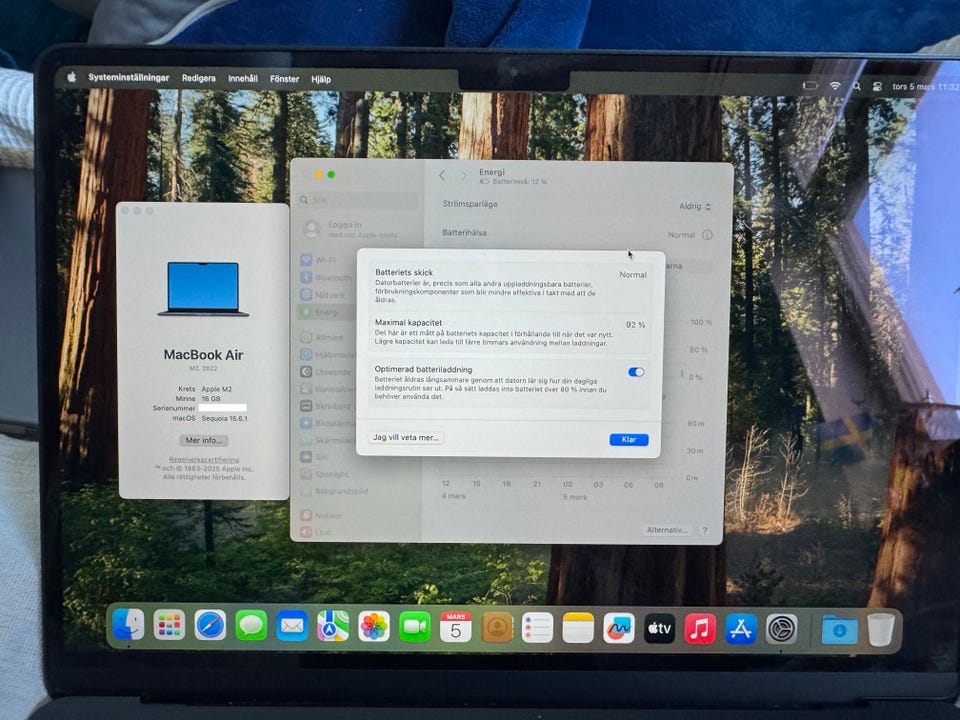The image size is (960, 720).
Task: Open the Hjälp menu
Action: 321,80
